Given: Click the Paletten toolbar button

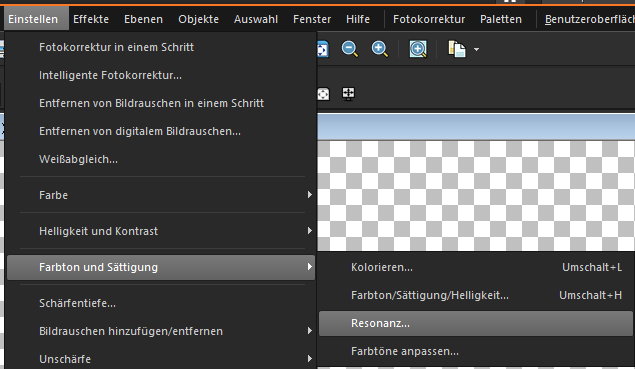Looking at the screenshot, I should tap(501, 19).
